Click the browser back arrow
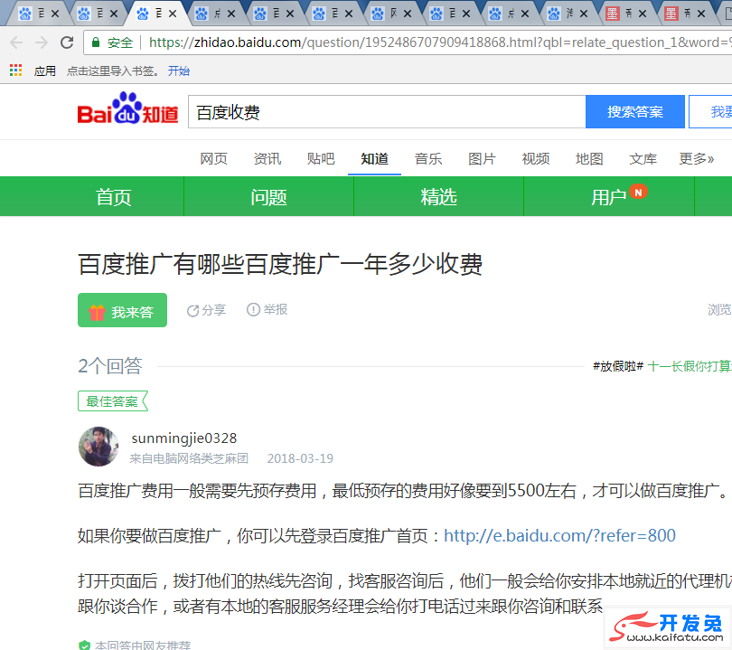732x650 pixels. [x=16, y=42]
